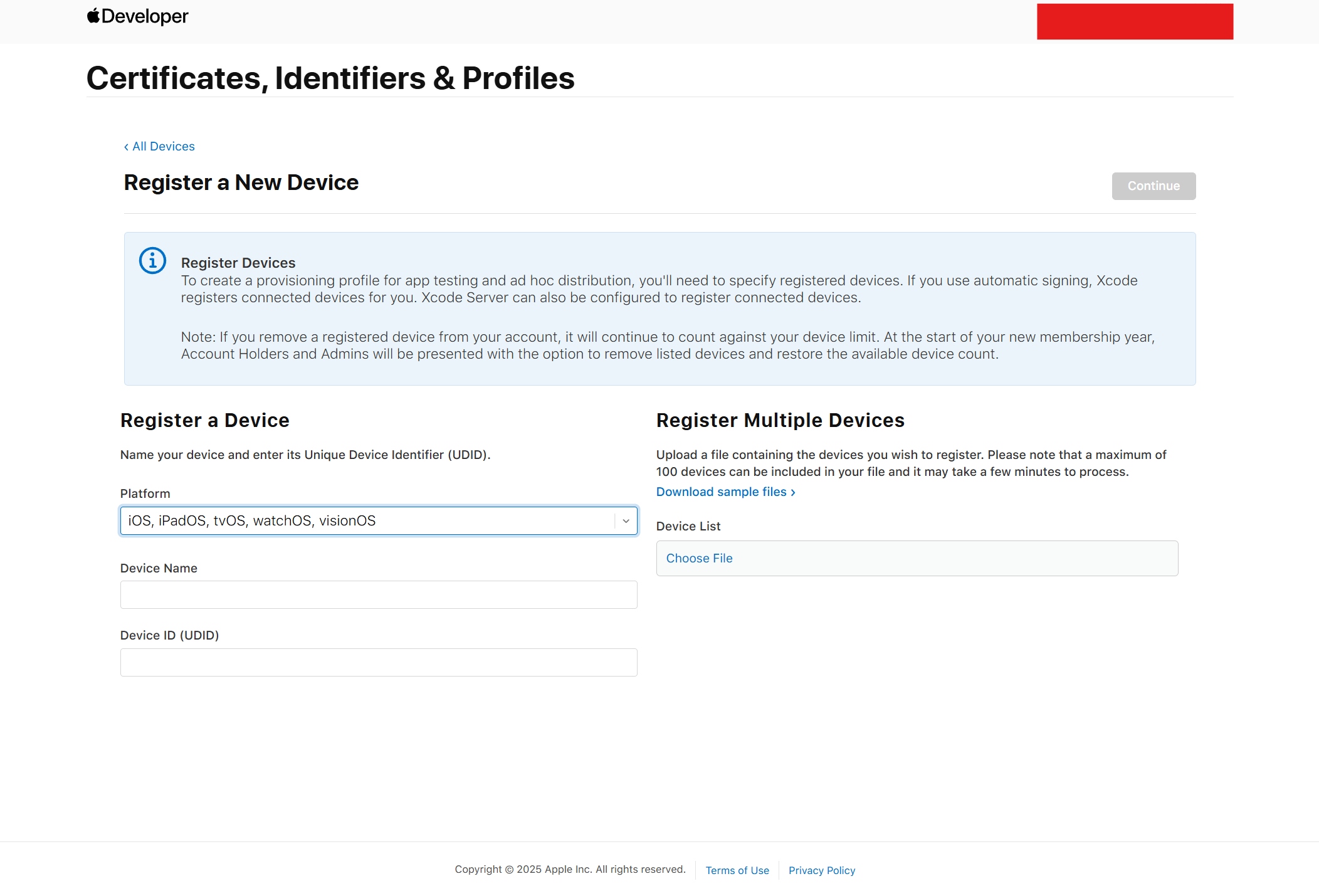
Task: Click the selected iOS, iPadOS platform text
Action: (x=251, y=520)
